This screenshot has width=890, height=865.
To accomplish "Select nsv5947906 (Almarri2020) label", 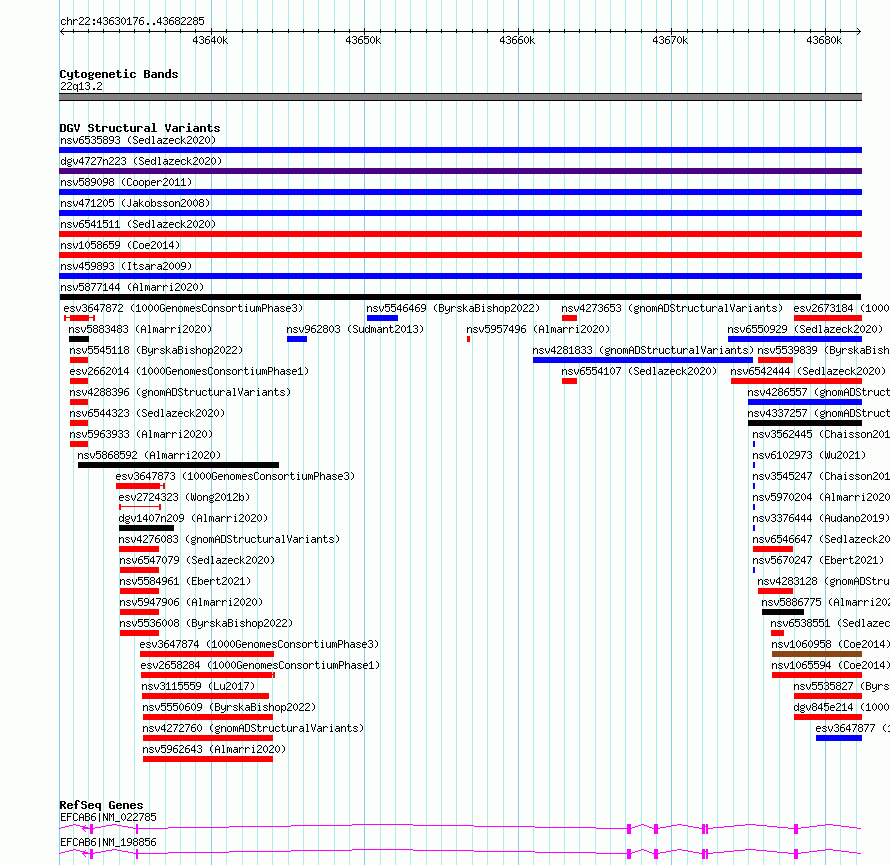I will (x=191, y=602).
